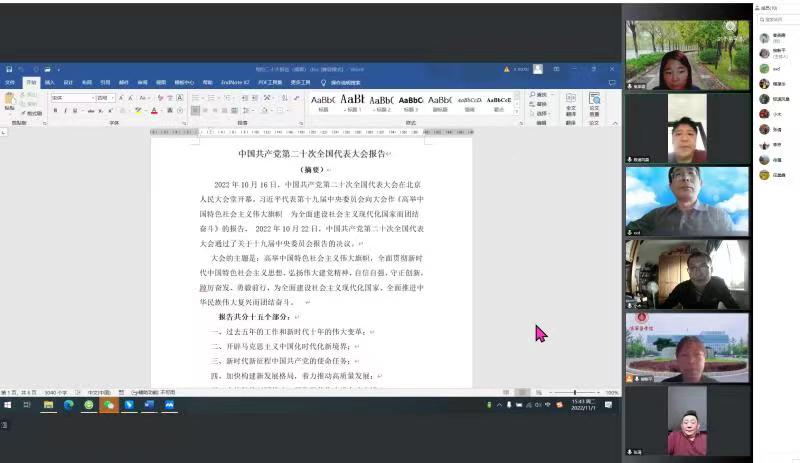Click the 论文查重 icon in ribbon
Image resolution: width=800 pixels, height=463 pixels.
pos(594,103)
